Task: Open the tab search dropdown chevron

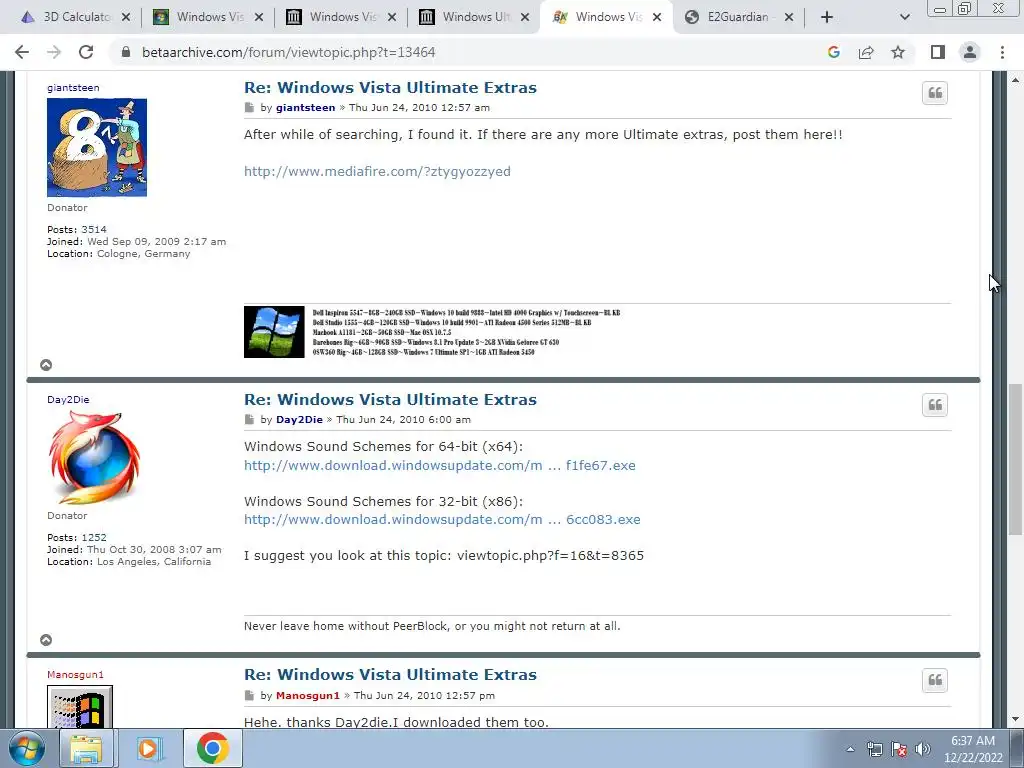Action: click(x=904, y=18)
